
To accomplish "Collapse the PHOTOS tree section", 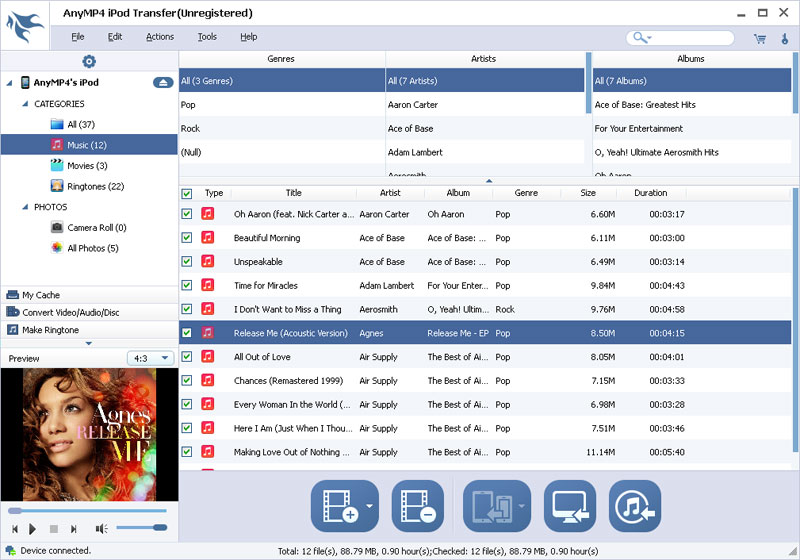I will pyautogui.click(x=25, y=207).
